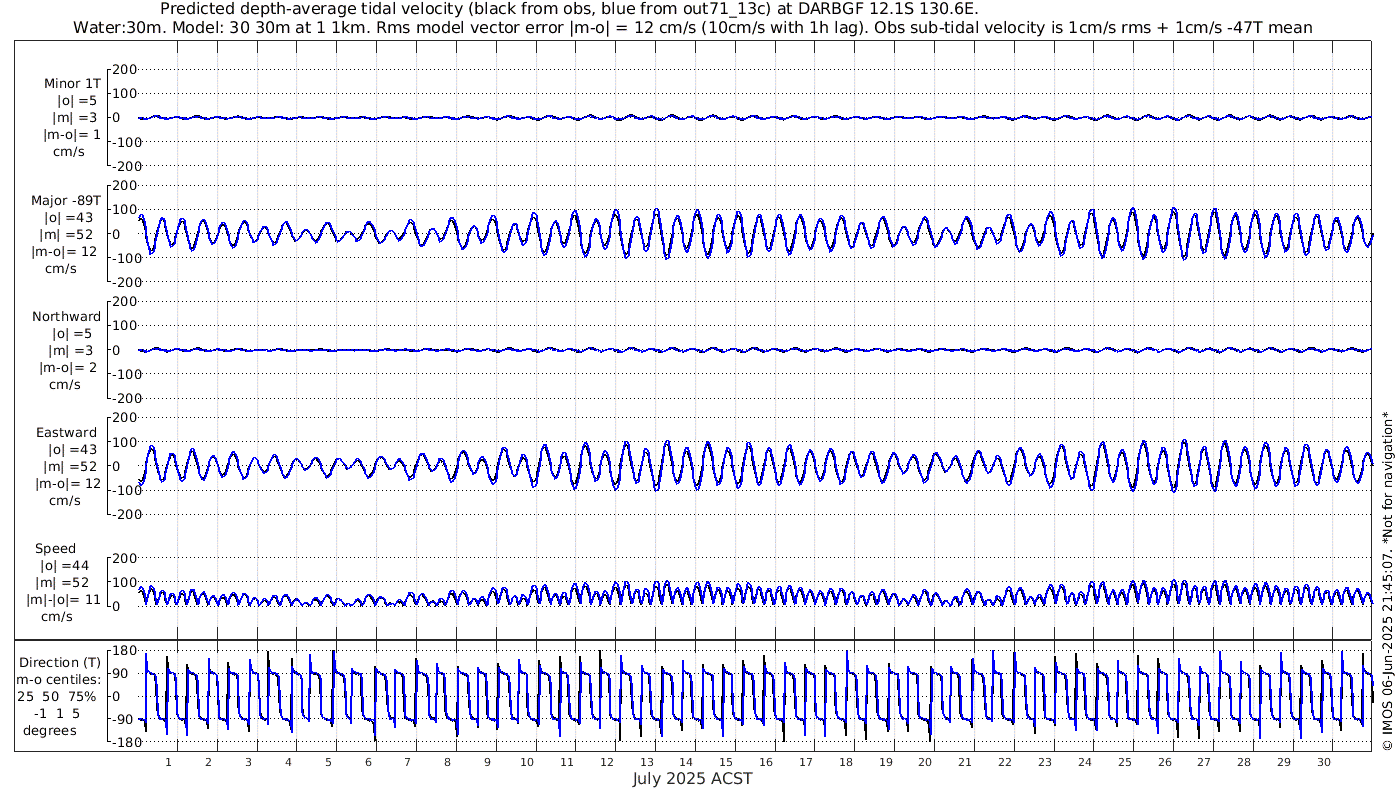Select '|m| =52' in the Major -89T panel
Image resolution: width=1400 pixels, height=800 pixels.
pyautogui.click(x=68, y=234)
